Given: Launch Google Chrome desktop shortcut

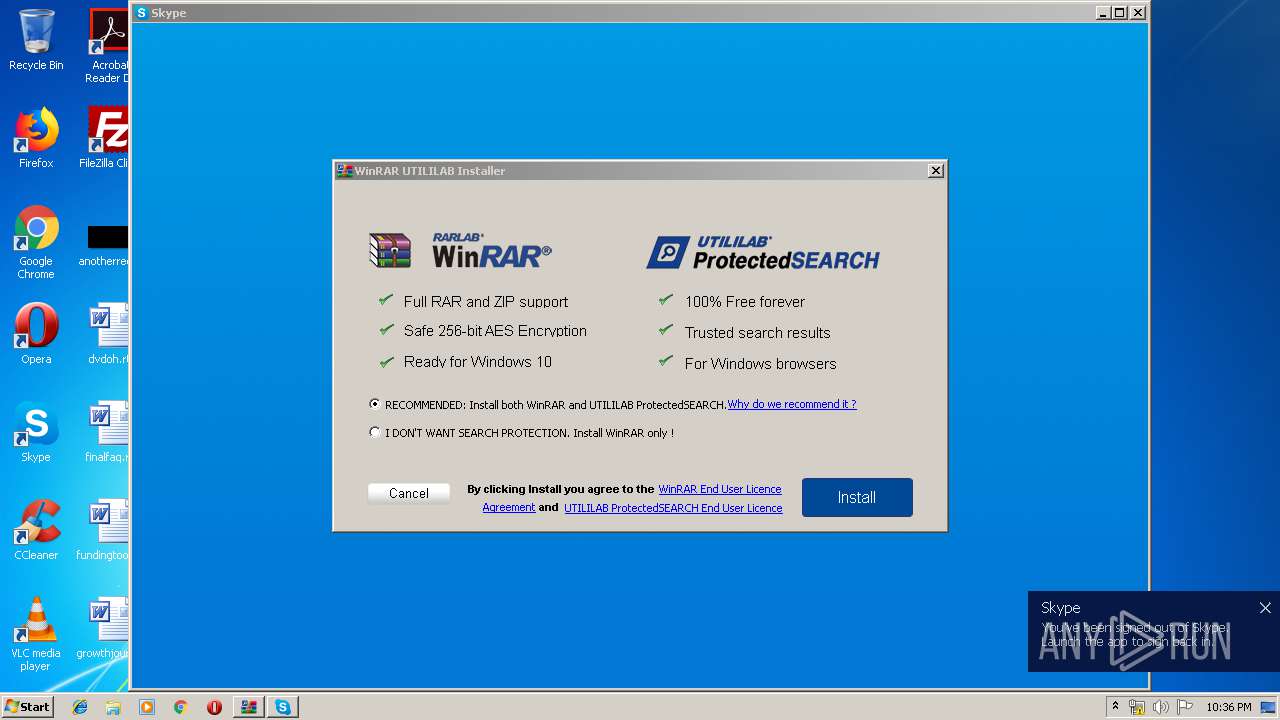Looking at the screenshot, I should tap(36, 242).
